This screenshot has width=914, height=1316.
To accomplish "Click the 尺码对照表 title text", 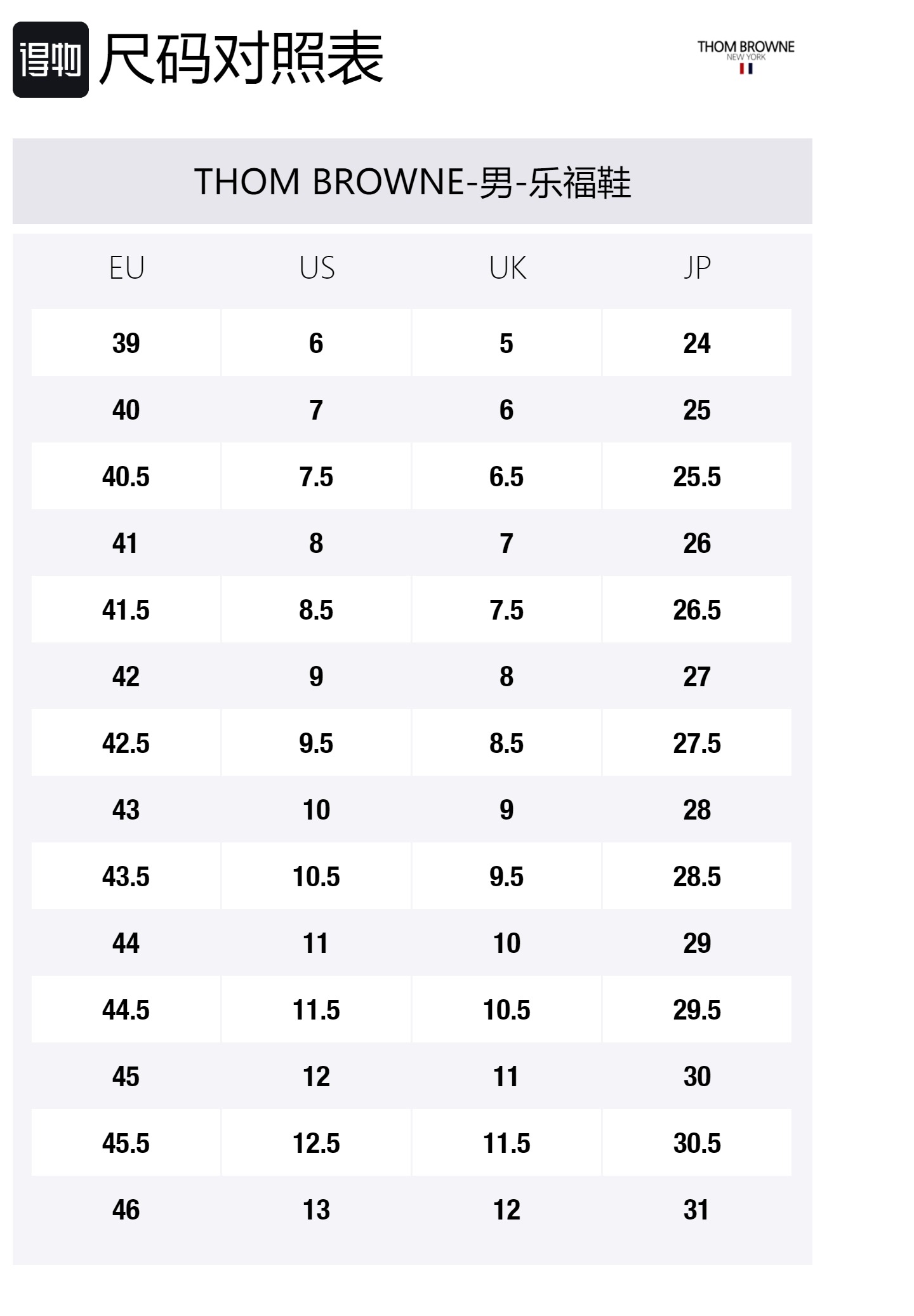I will [x=241, y=58].
